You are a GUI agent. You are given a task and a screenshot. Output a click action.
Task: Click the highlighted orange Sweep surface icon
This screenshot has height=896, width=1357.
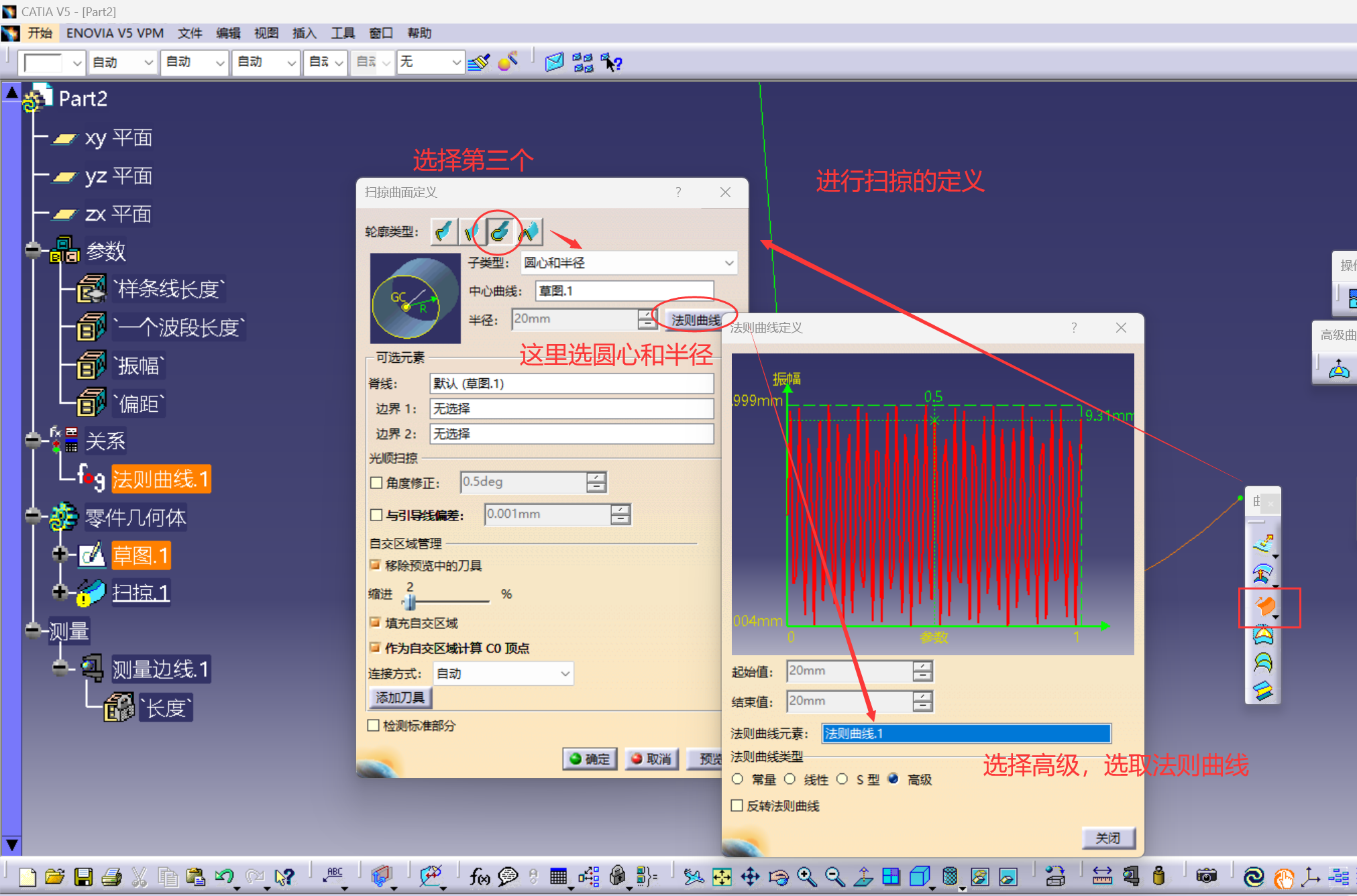click(x=1265, y=606)
